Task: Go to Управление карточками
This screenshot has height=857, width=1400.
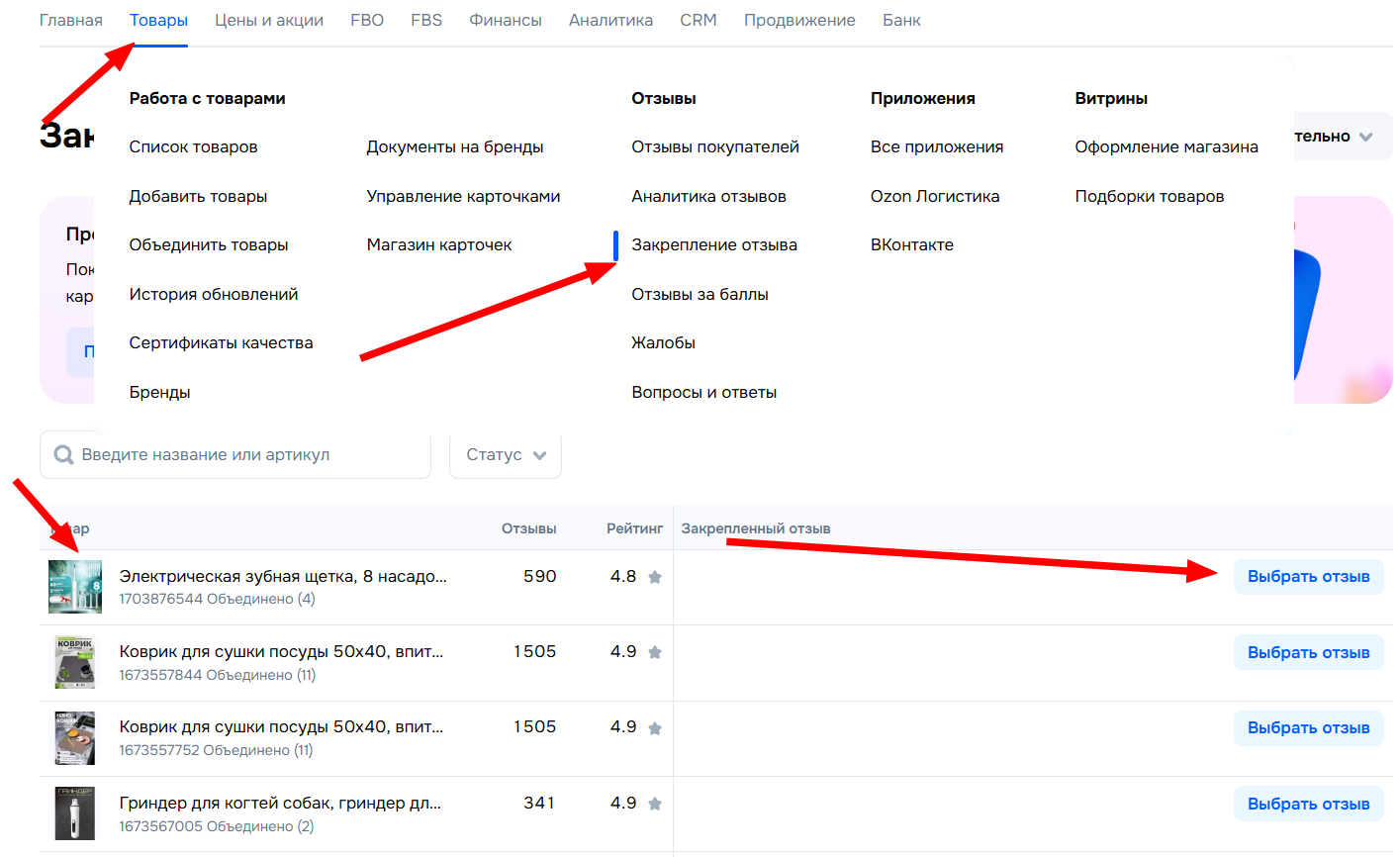Action: coord(463,197)
